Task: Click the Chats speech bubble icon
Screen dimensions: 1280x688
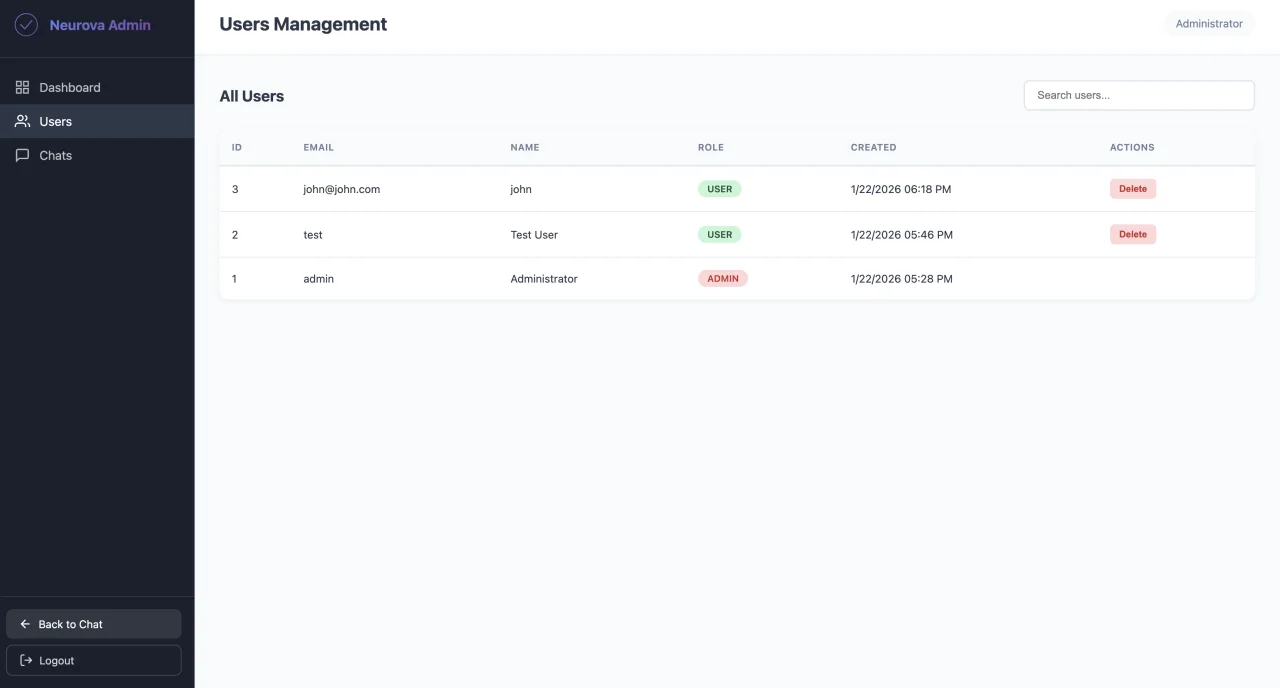Action: pyautogui.click(x=22, y=156)
